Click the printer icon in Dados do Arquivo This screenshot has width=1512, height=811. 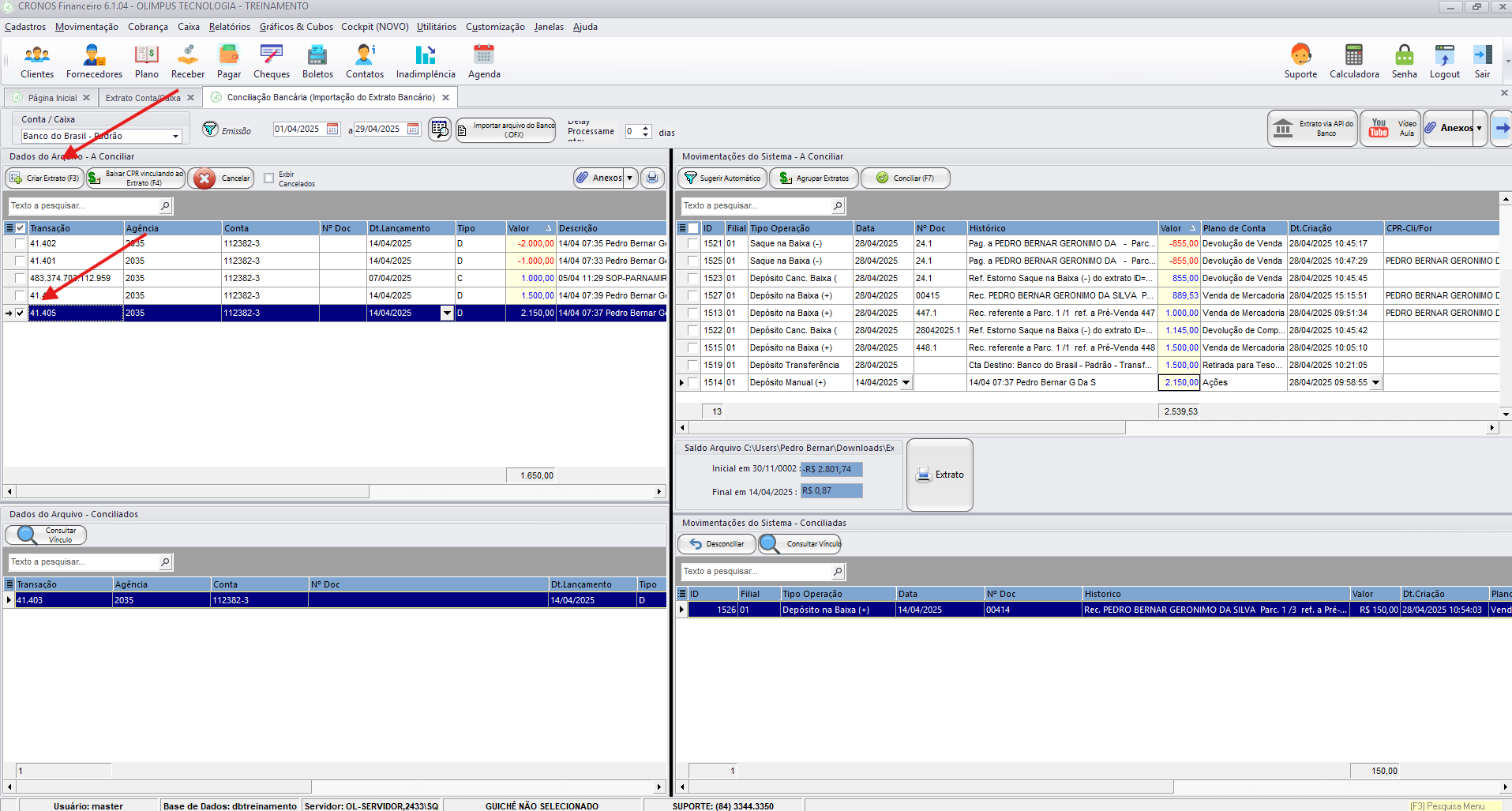(x=652, y=178)
